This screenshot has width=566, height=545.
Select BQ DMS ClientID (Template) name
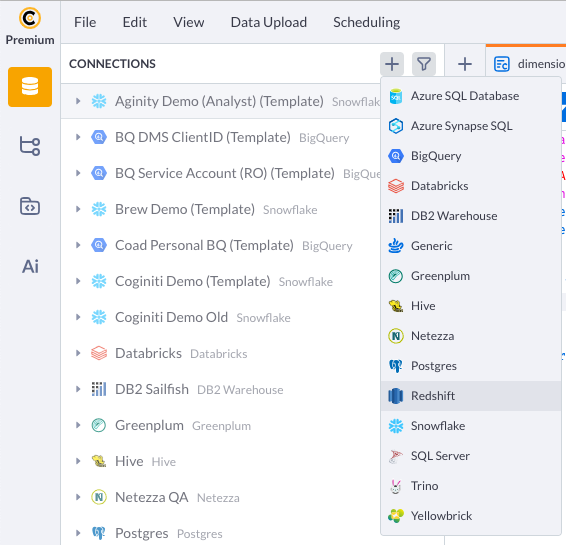(203, 137)
